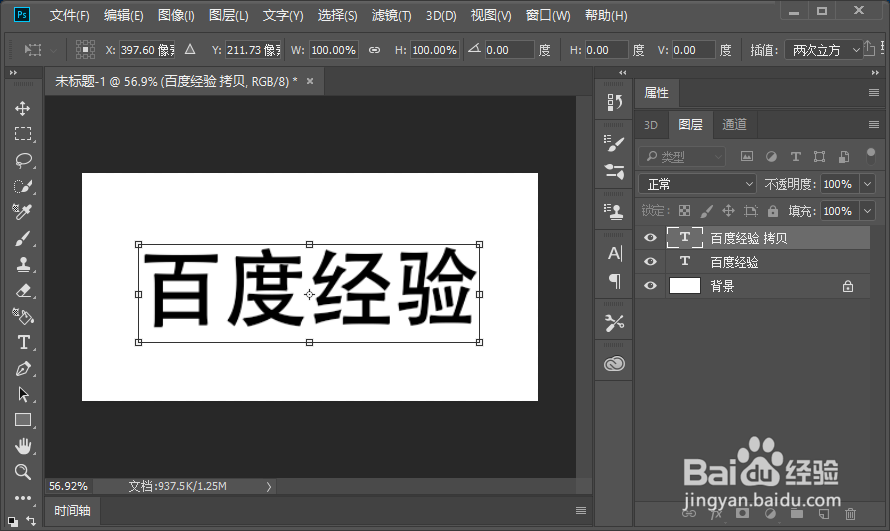Image resolution: width=890 pixels, height=531 pixels.
Task: Open the 填充 slider dropdown arrow
Action: 867,211
